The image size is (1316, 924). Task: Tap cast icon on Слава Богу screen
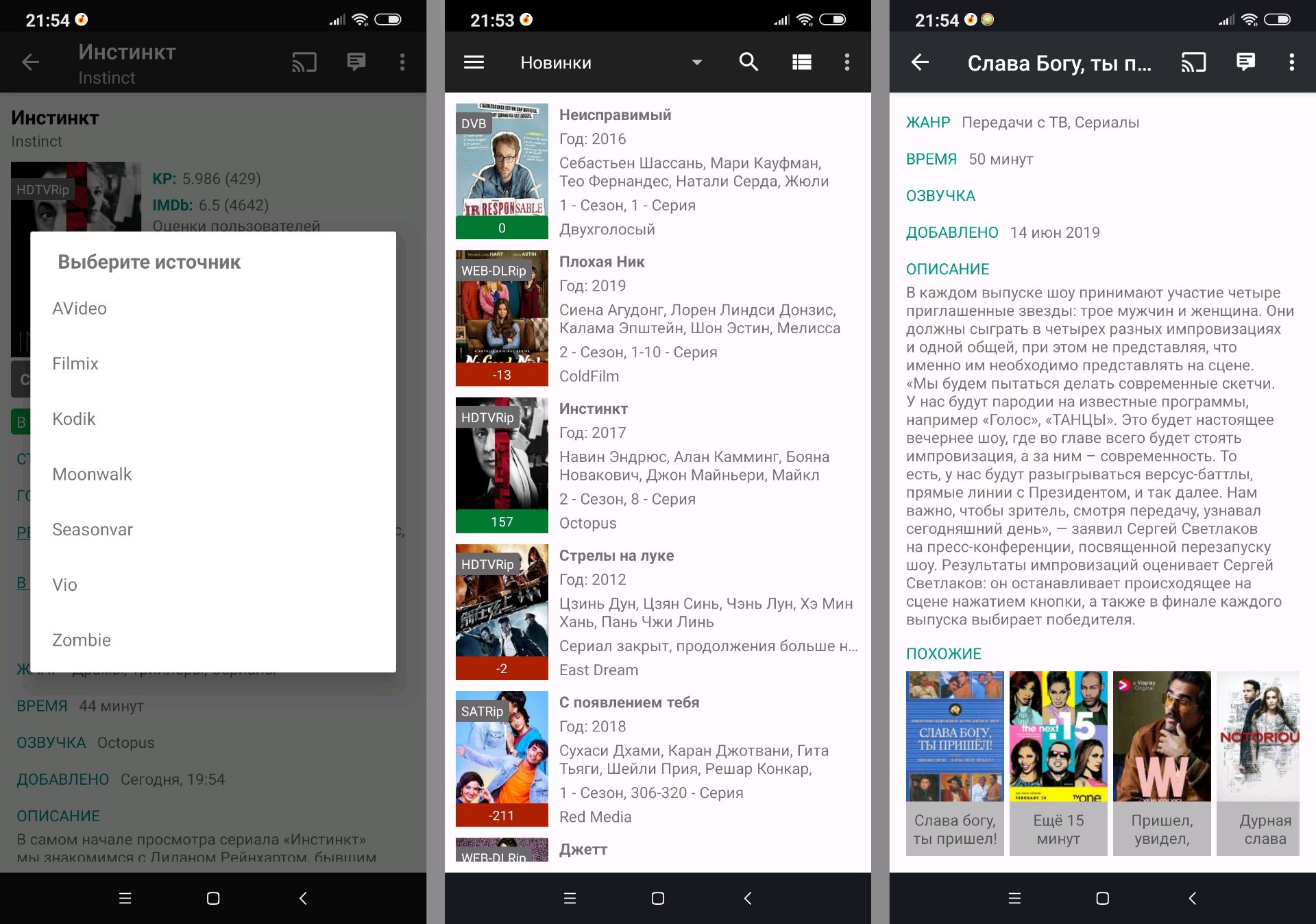click(x=1193, y=63)
